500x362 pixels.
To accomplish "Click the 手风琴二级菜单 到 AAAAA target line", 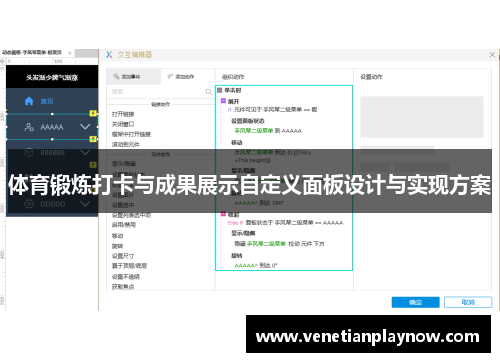I will 268,131.
